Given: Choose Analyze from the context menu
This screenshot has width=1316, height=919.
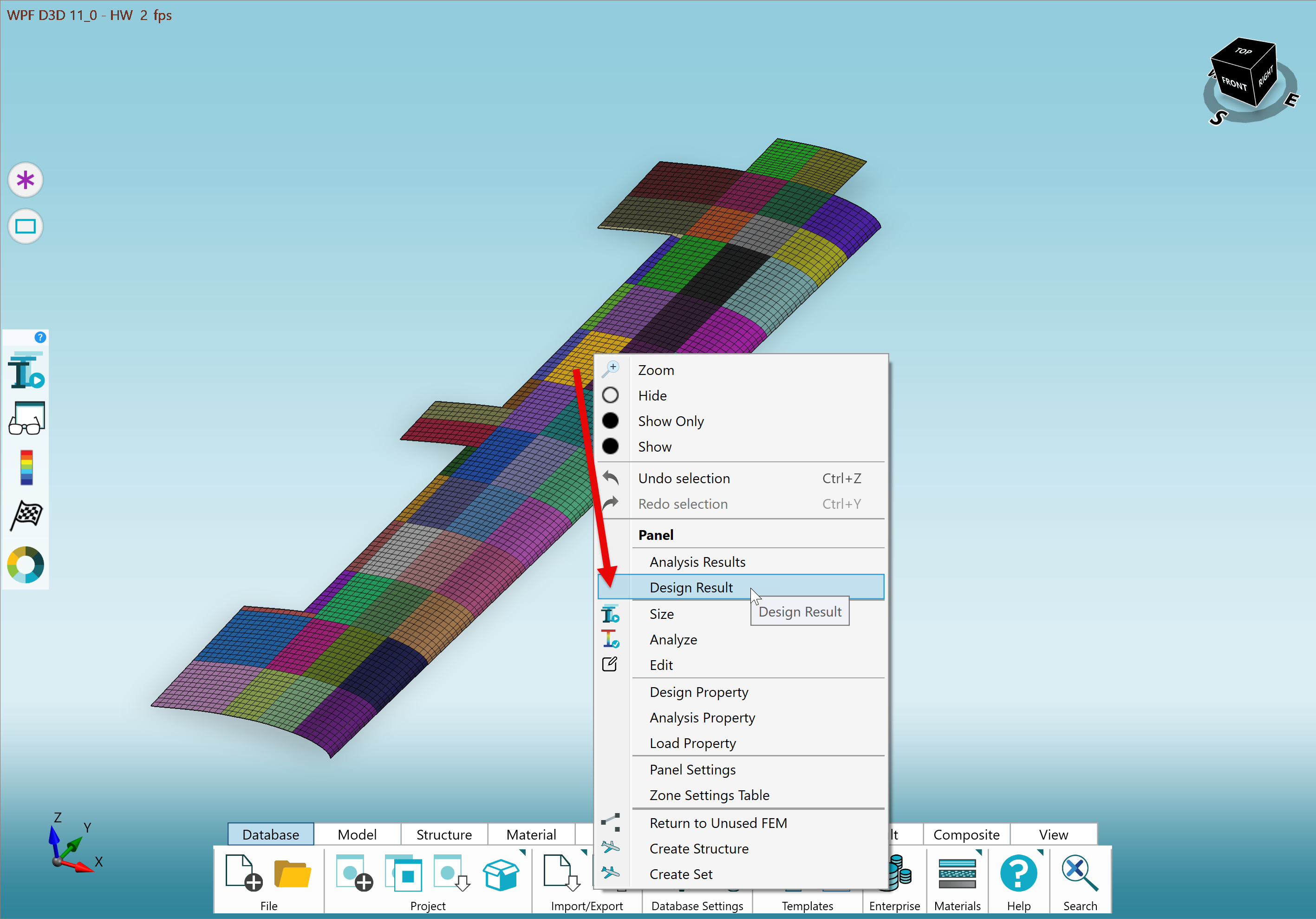Looking at the screenshot, I should (741, 639).
